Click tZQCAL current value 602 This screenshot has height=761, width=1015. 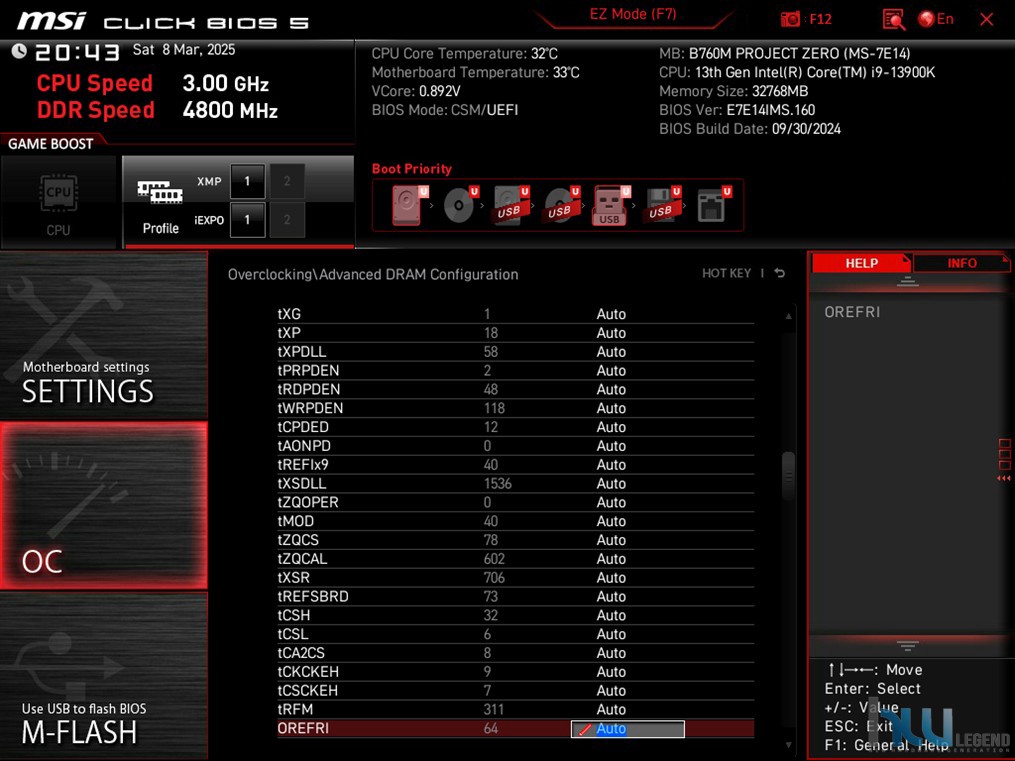[x=494, y=558]
